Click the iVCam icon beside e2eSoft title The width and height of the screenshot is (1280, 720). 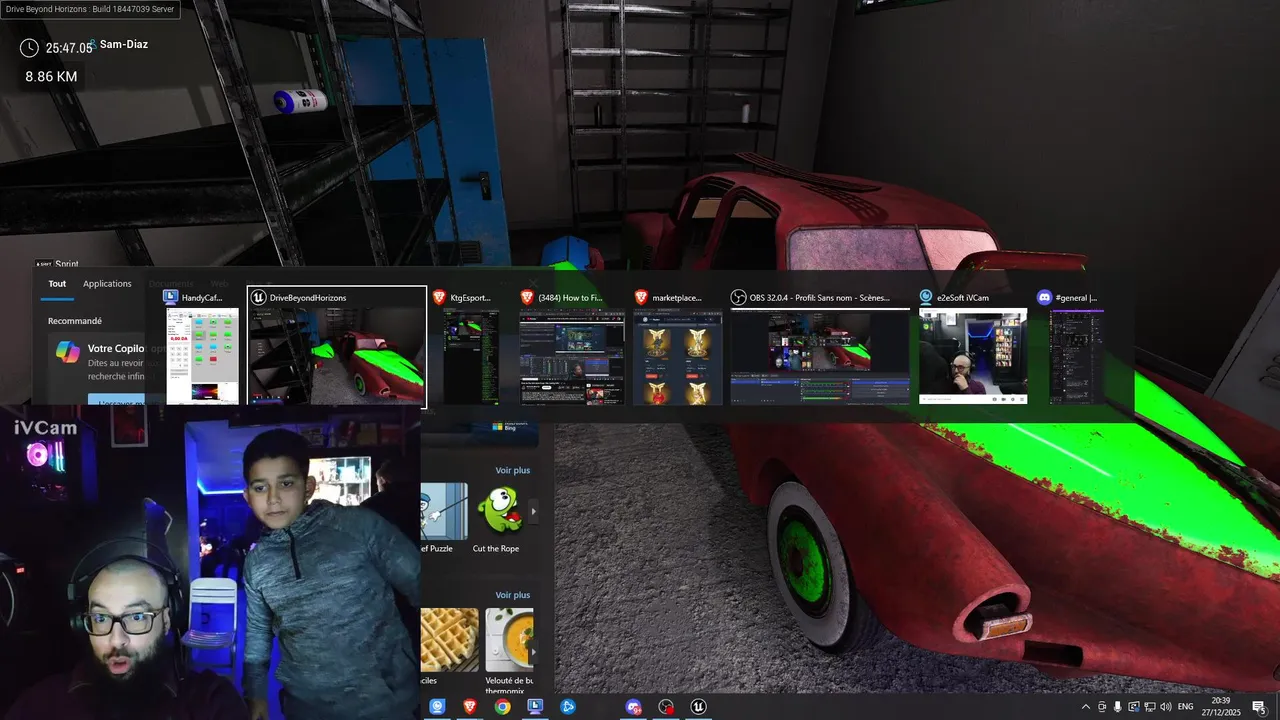click(x=926, y=297)
